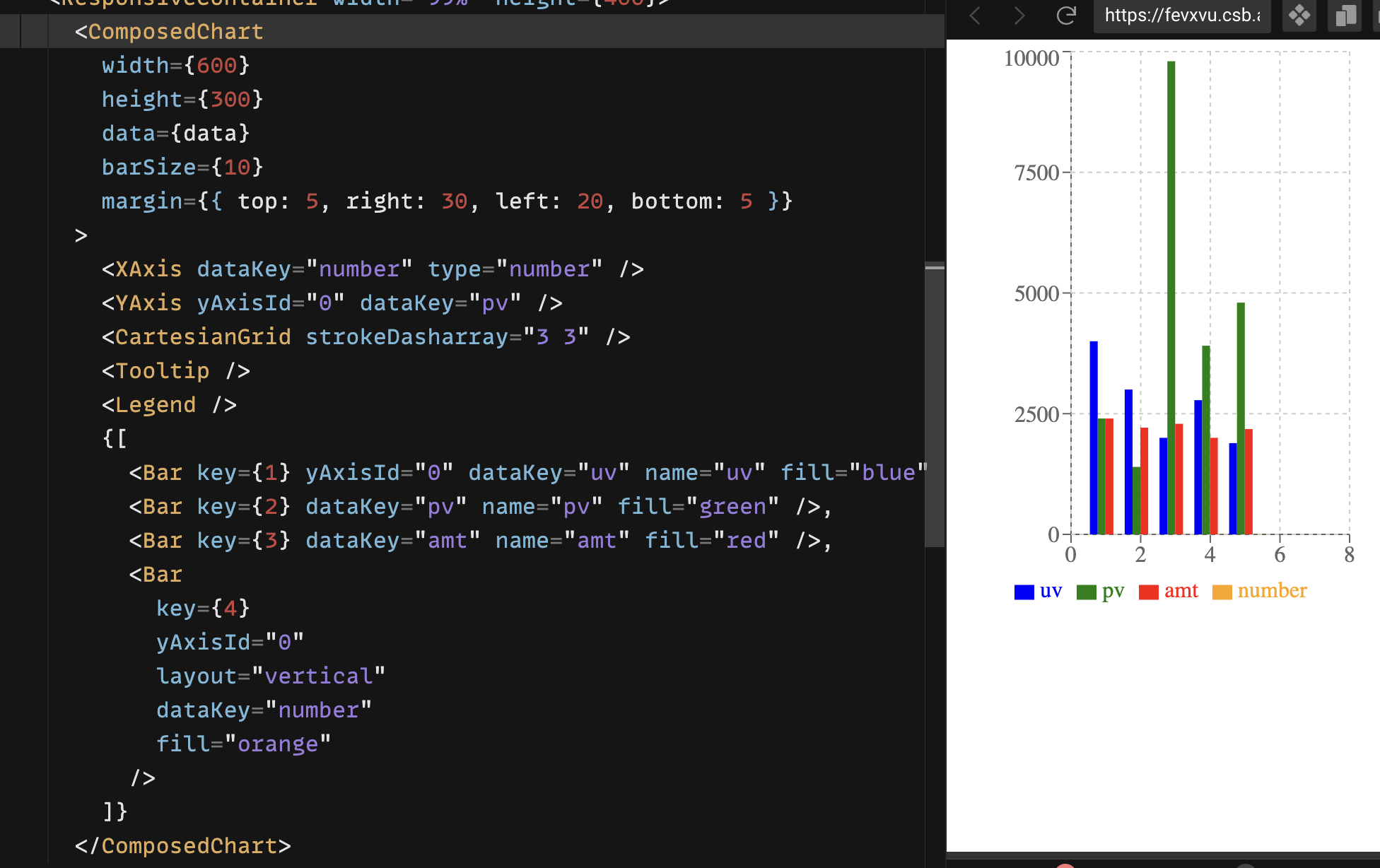Open the preview in a new window

pos(1344,16)
